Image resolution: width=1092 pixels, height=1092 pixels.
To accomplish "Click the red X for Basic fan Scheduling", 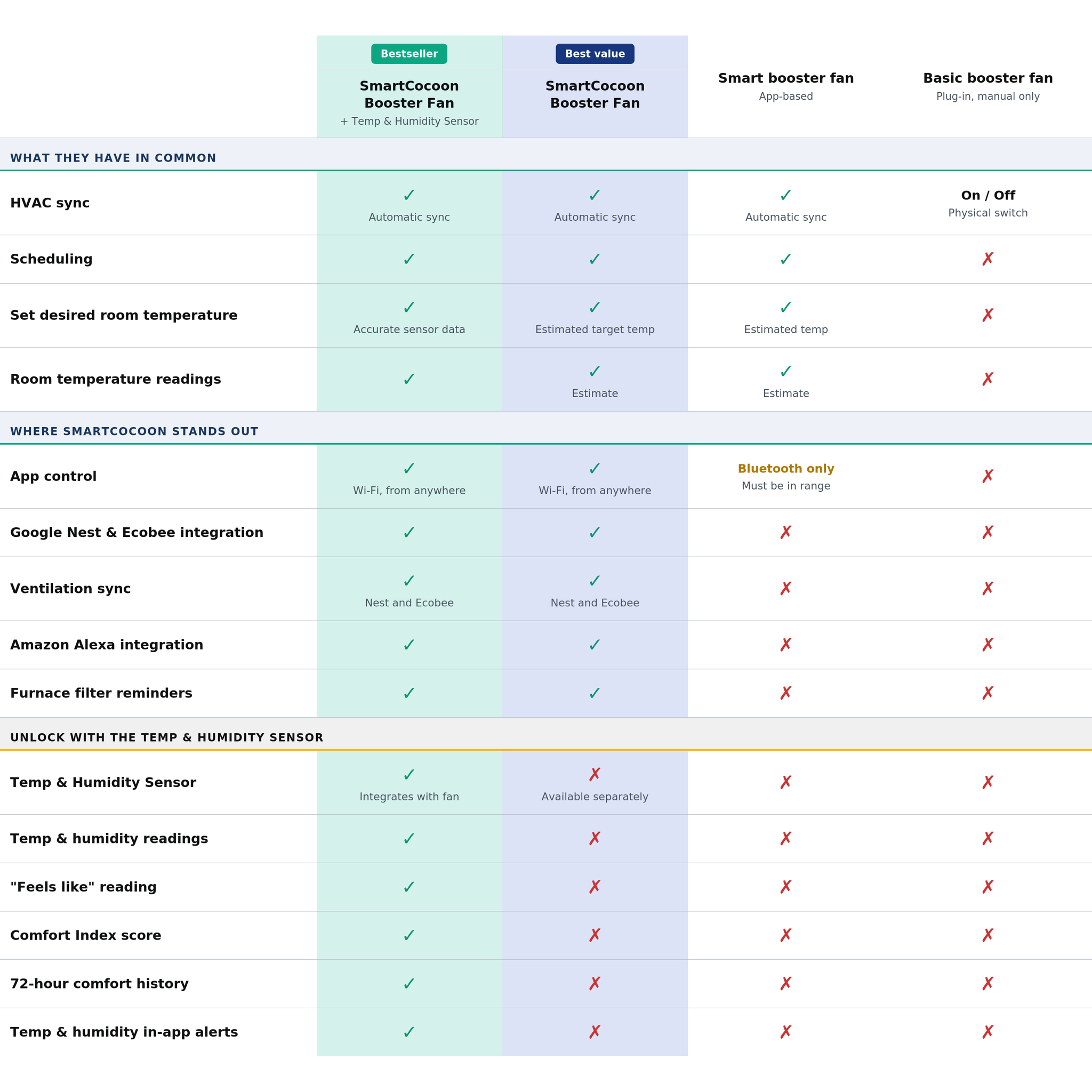I will 987,259.
